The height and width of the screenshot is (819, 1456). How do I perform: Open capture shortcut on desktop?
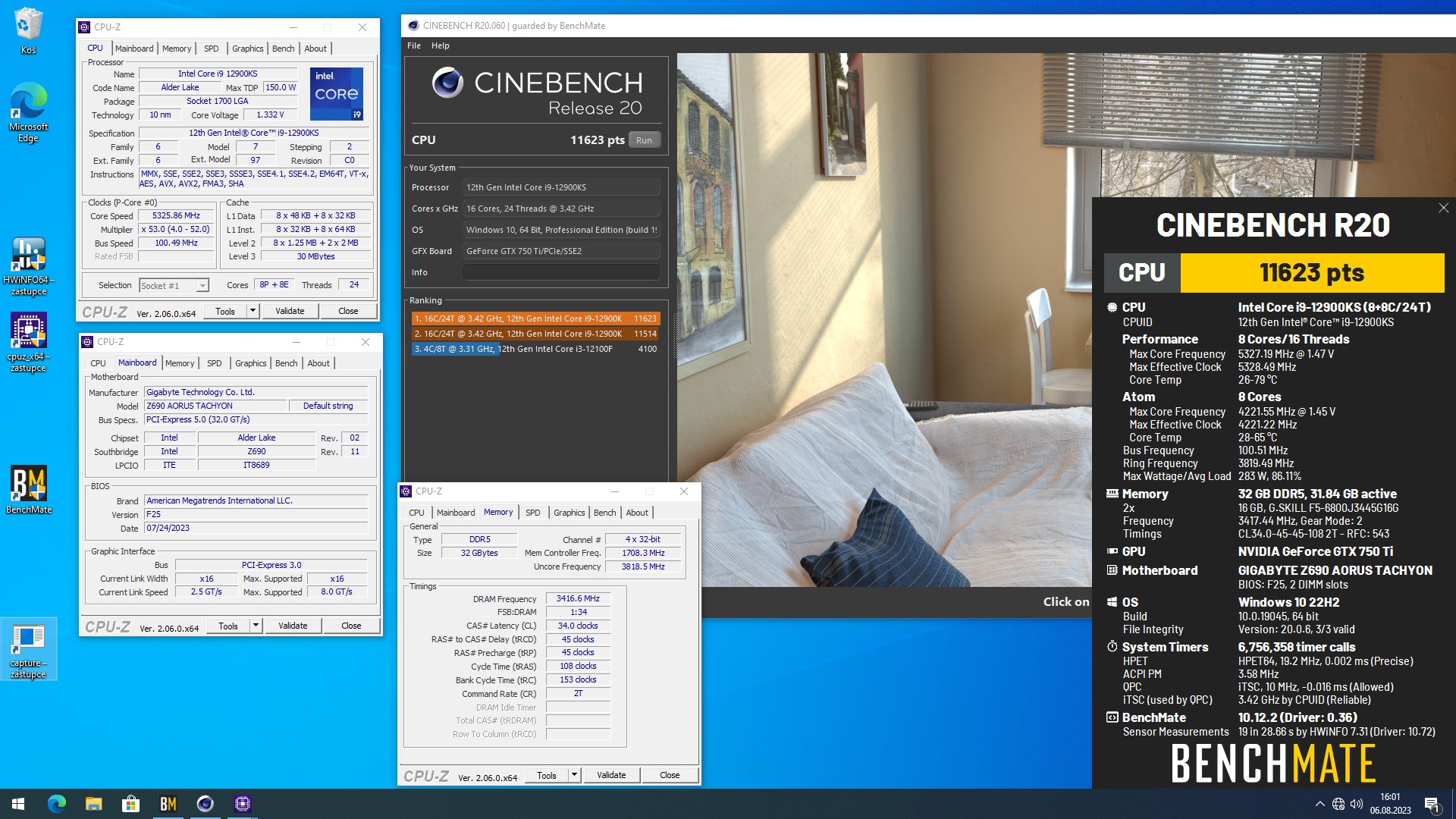pyautogui.click(x=28, y=650)
